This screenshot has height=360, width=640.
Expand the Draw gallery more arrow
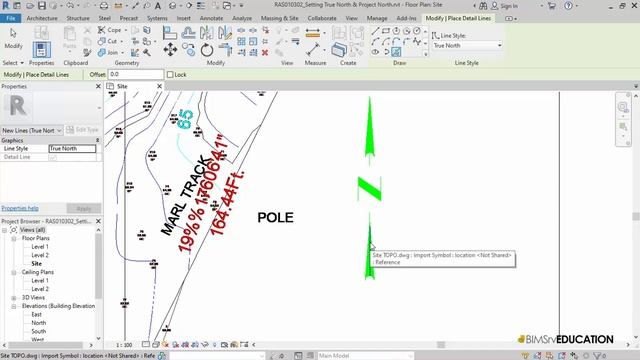[x=425, y=54]
